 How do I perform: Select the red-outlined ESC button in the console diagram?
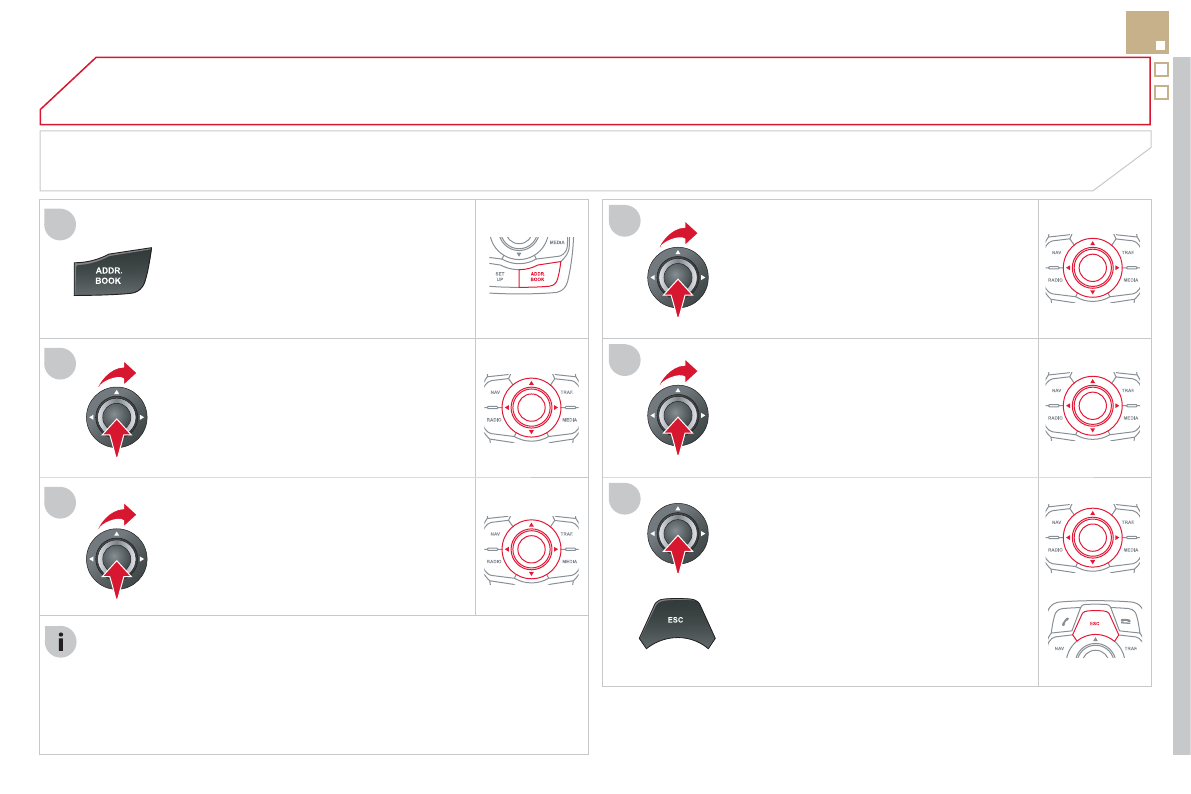click(x=1094, y=623)
